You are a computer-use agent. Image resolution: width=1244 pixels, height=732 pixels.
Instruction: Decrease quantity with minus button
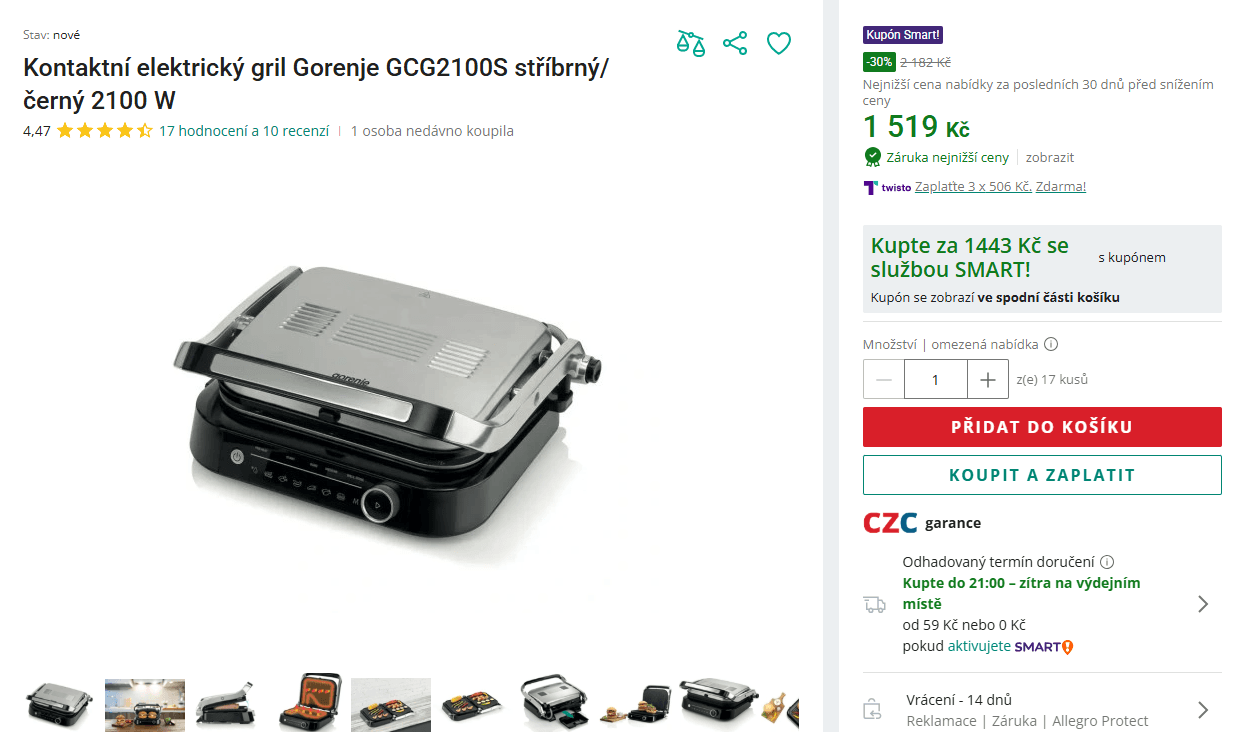[x=884, y=380]
